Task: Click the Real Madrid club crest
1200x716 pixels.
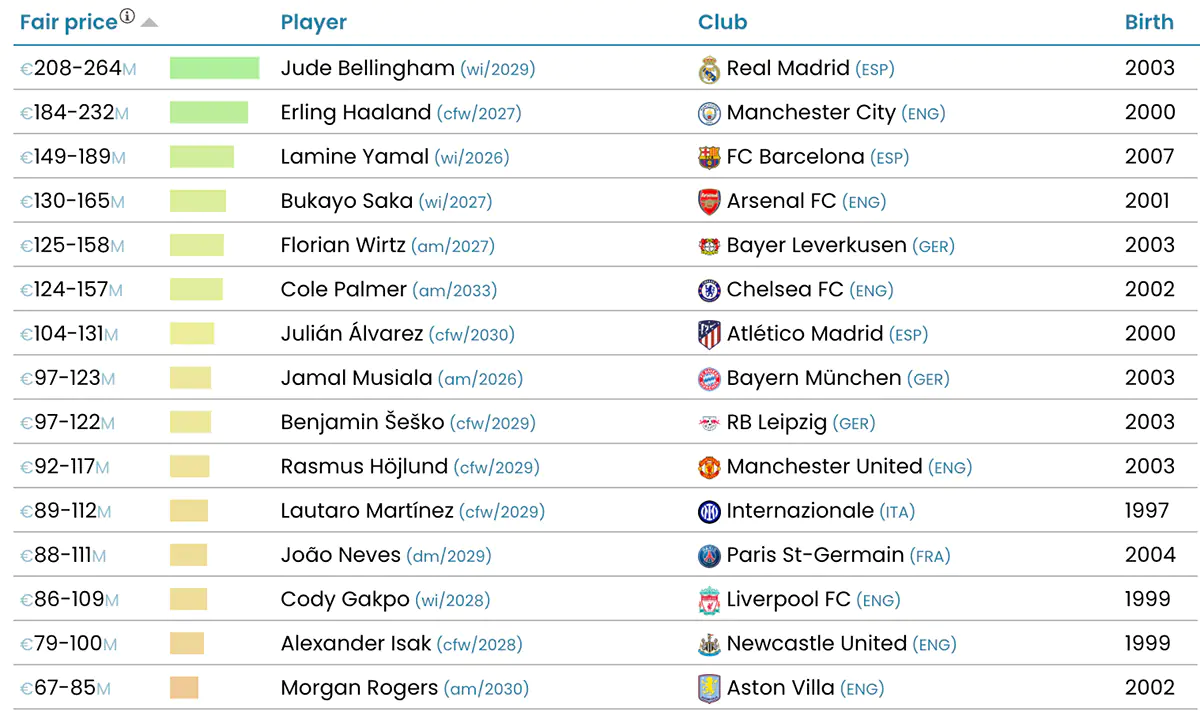Action: point(709,69)
